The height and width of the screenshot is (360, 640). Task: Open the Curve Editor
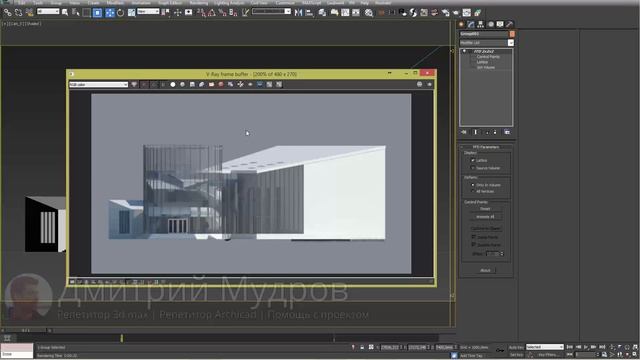tap(345, 13)
